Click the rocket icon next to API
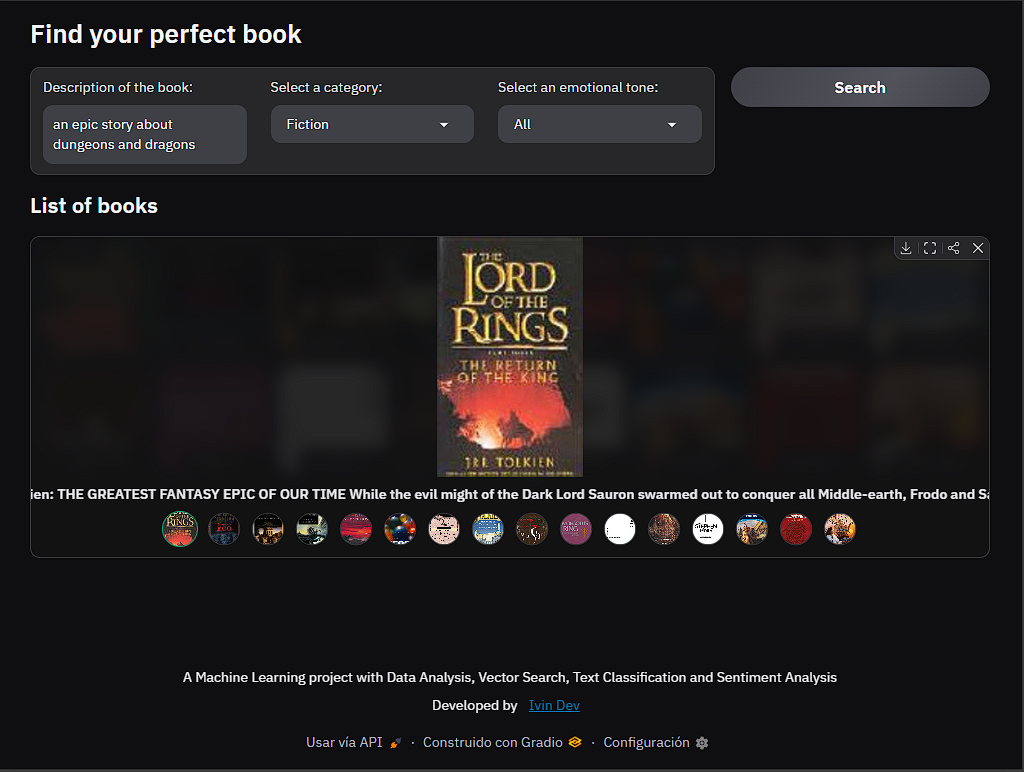 click(x=395, y=743)
